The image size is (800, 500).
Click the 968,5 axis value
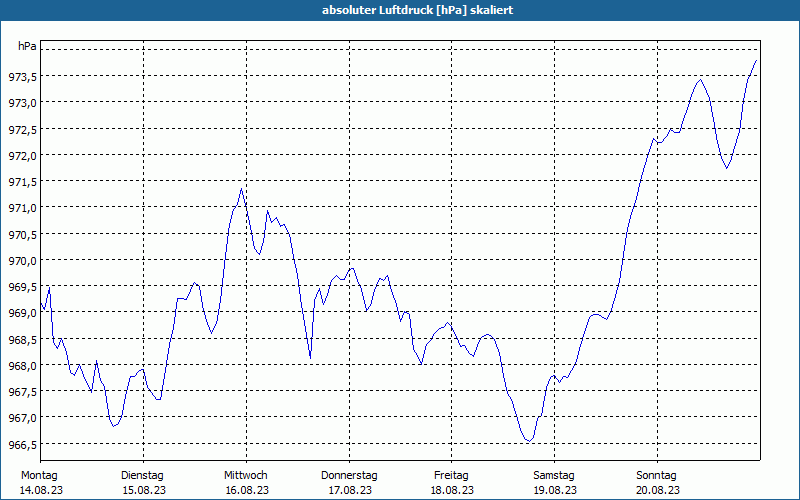pos(22,340)
